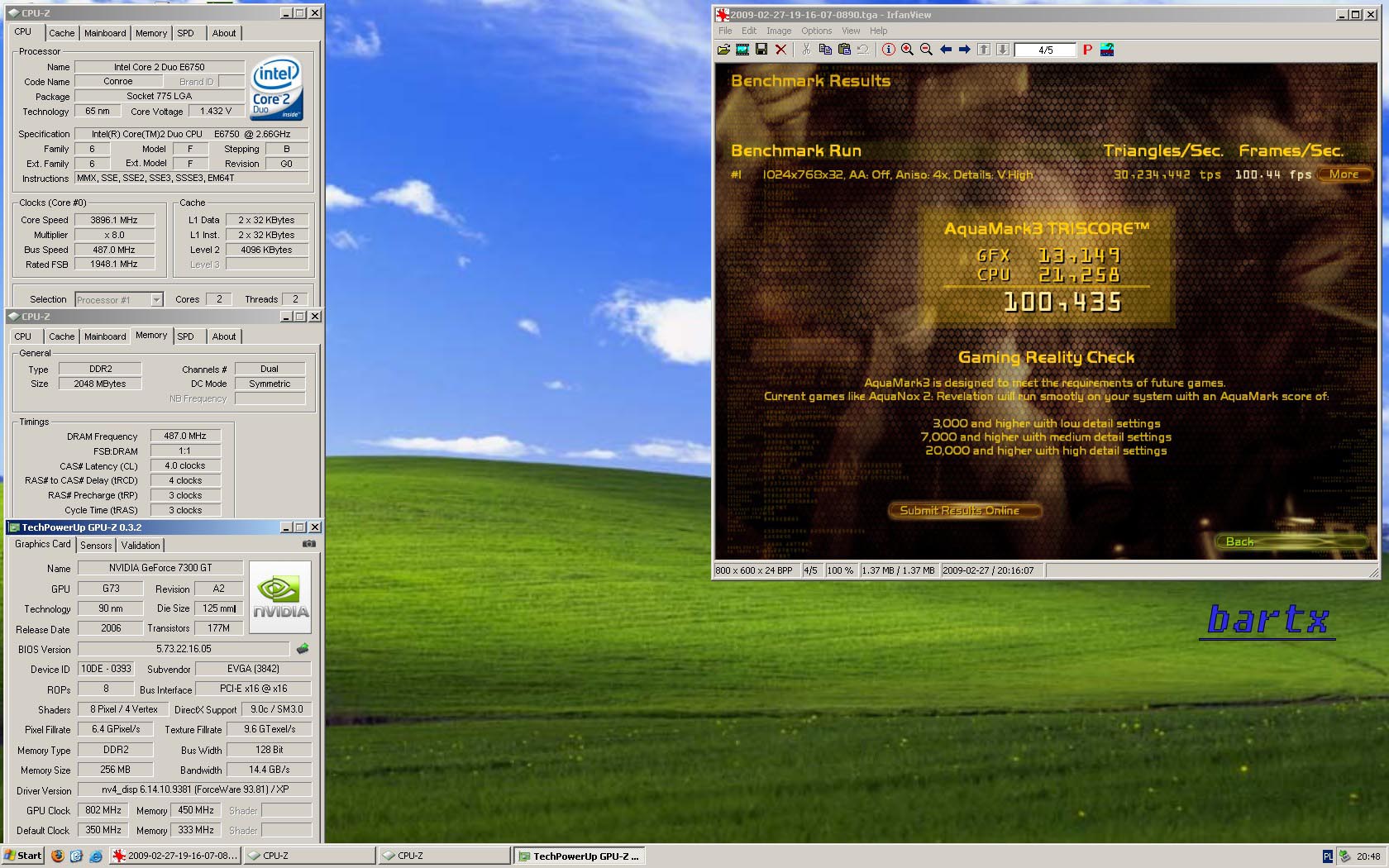
Task: Click the Open file icon in IrfanView
Action: (x=723, y=50)
